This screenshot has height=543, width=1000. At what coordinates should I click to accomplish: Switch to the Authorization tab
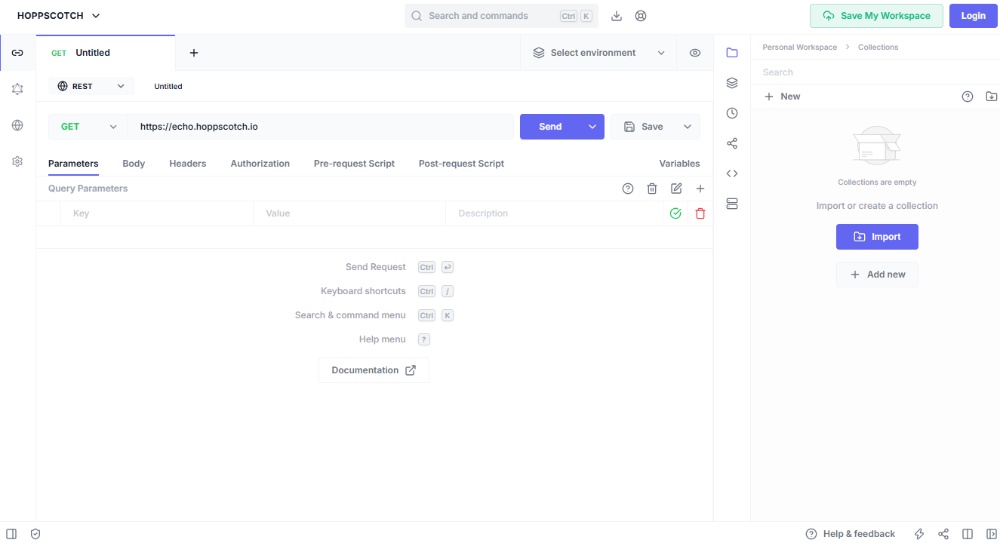[x=260, y=163]
